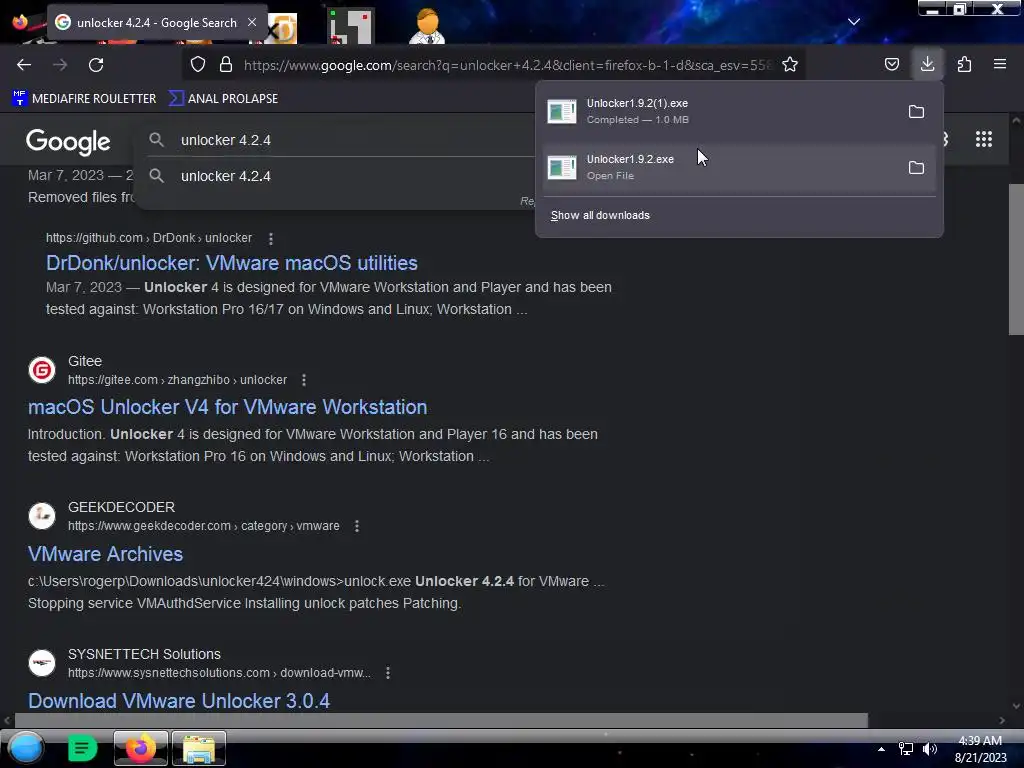Screen dimensions: 1024x768
Task: Click the Firefox logo at window top-left
Action: coord(20,22)
